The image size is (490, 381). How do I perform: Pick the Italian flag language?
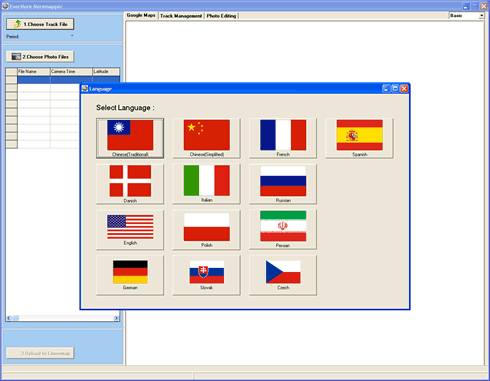pyautogui.click(x=206, y=184)
